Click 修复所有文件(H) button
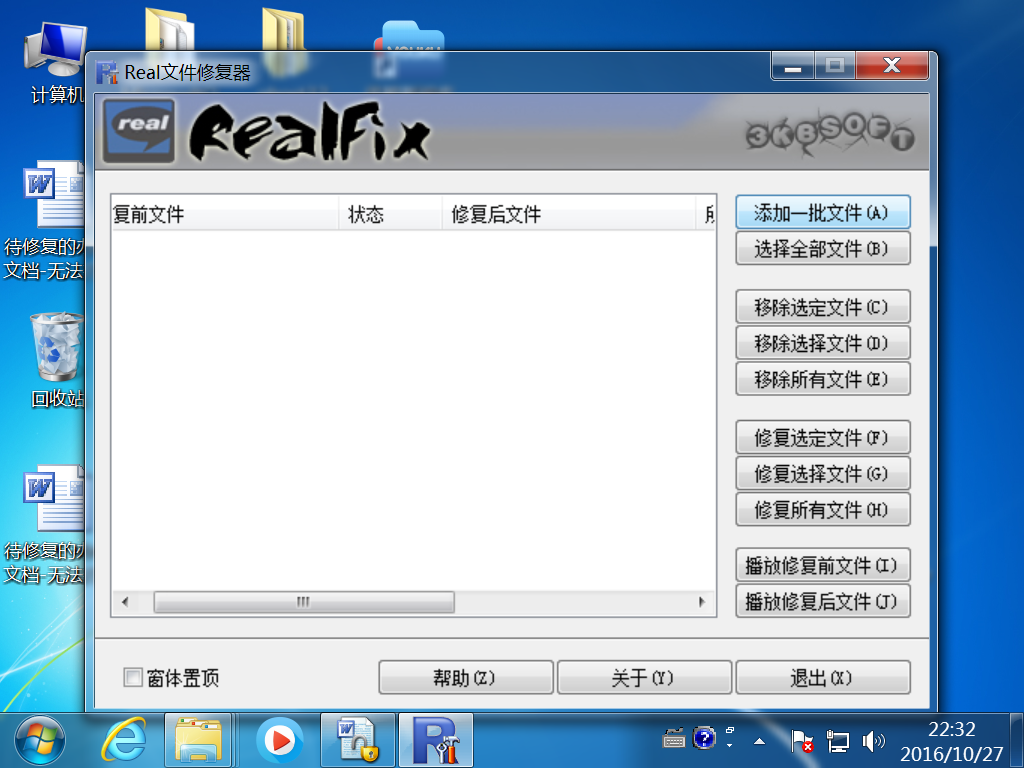This screenshot has height=768, width=1024. 823,509
